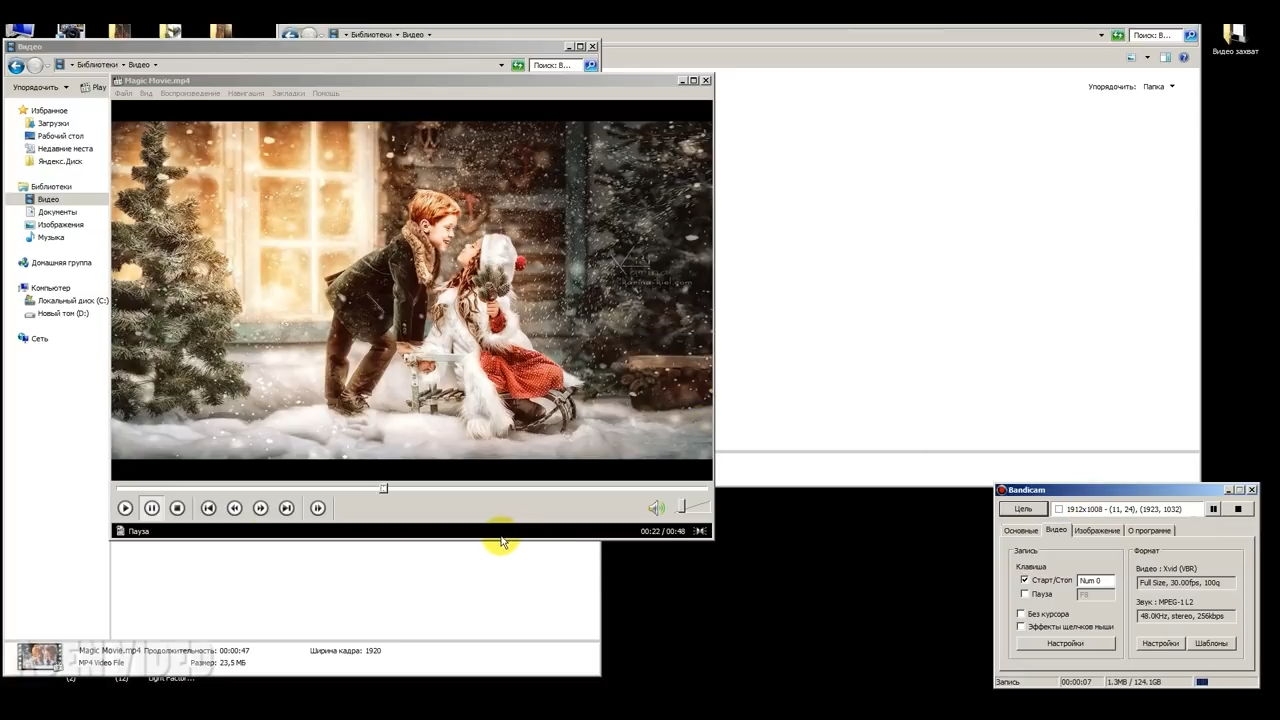Viewport: 1280px width, 720px height.
Task: Toggle the Старт/Стоп hotkey checkbox
Action: tap(1024, 580)
